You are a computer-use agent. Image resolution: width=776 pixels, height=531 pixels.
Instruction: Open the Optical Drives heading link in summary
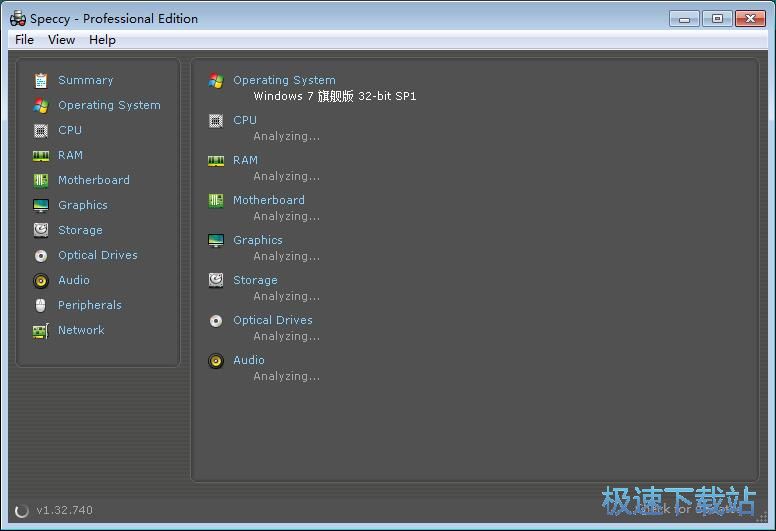tap(273, 320)
